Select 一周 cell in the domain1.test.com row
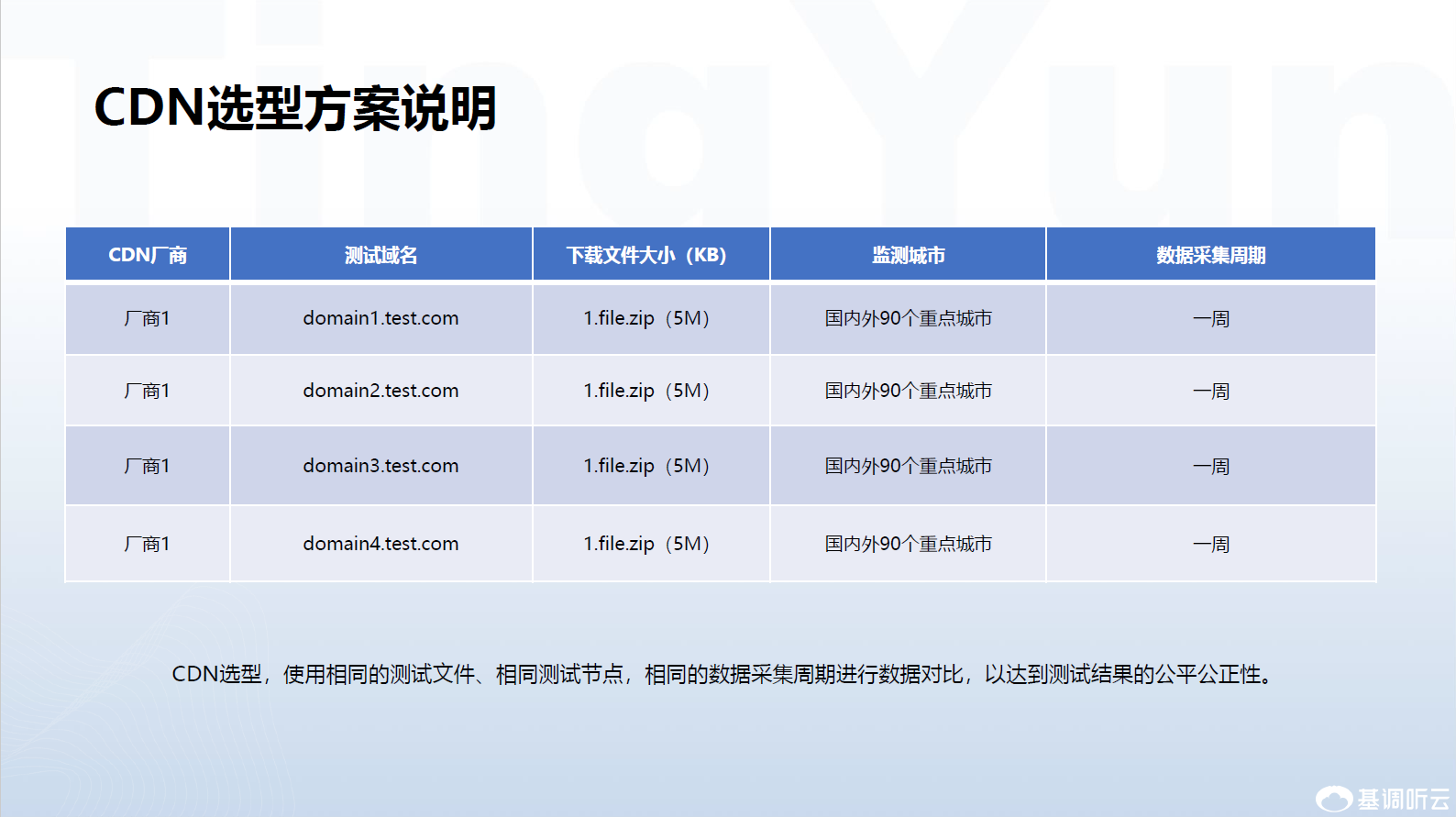Screen dimensions: 1456x817 [1210, 318]
